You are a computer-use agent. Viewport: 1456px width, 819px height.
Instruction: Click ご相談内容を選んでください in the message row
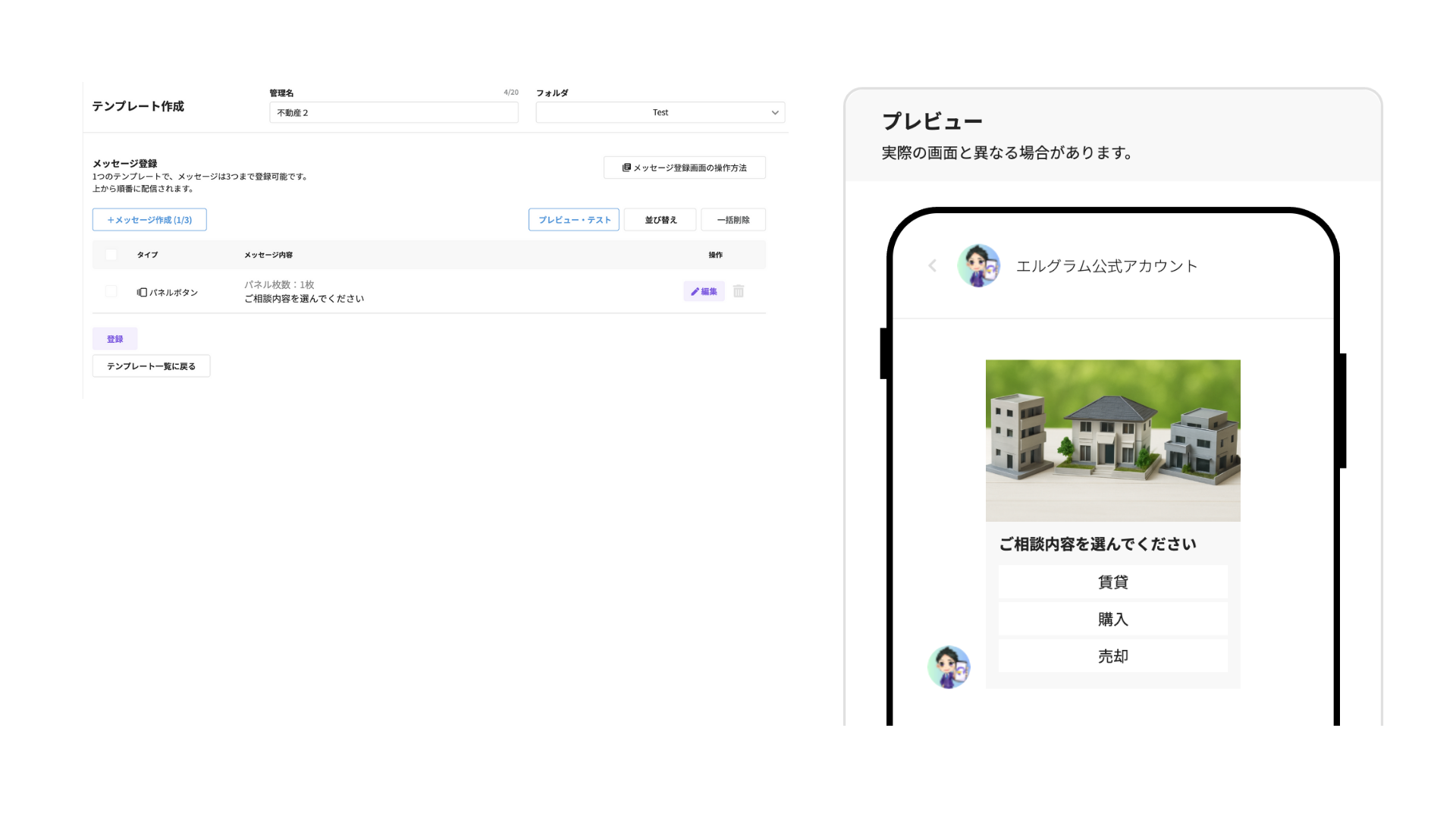coord(304,299)
